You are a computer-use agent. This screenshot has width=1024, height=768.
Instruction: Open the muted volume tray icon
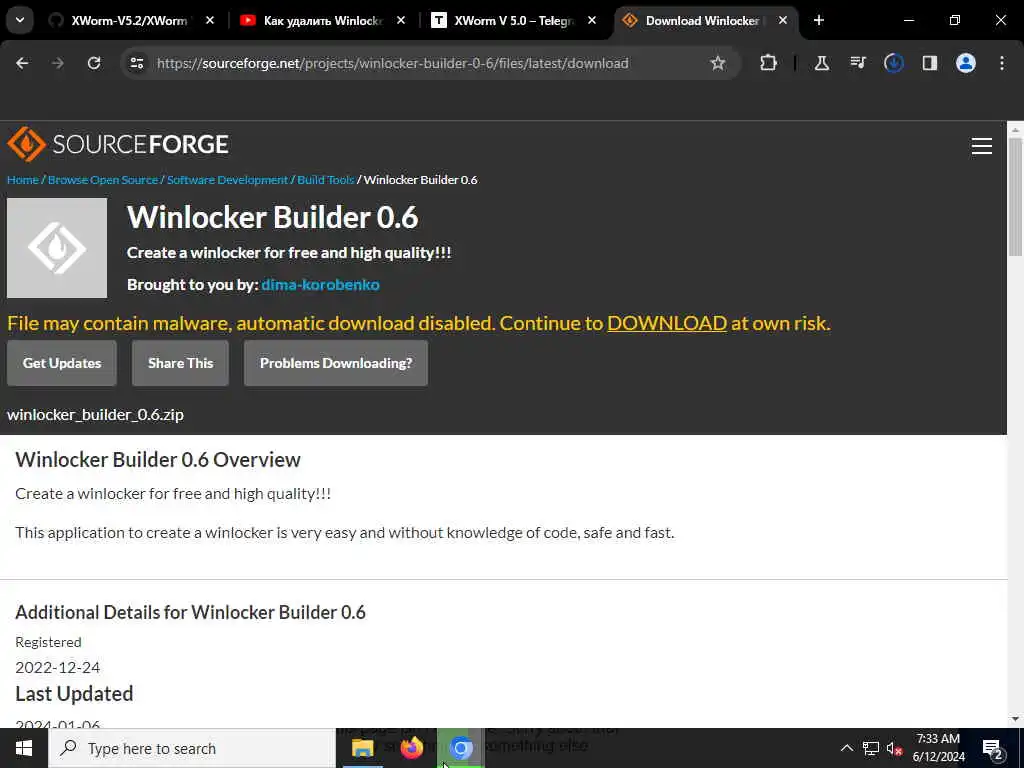(894, 748)
